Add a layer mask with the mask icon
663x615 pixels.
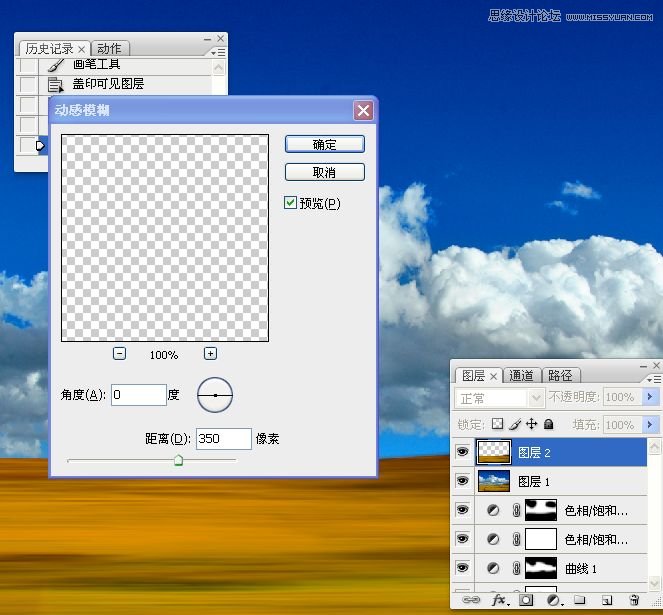(526, 600)
